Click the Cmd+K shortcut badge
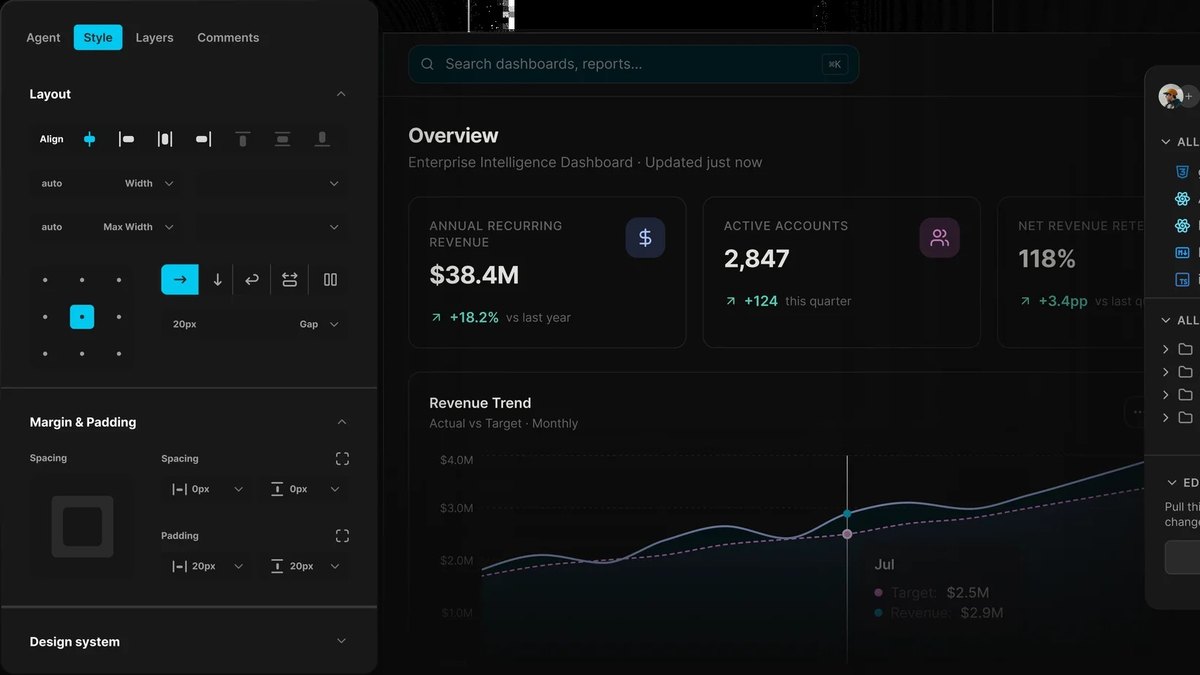1200x675 pixels. click(834, 64)
